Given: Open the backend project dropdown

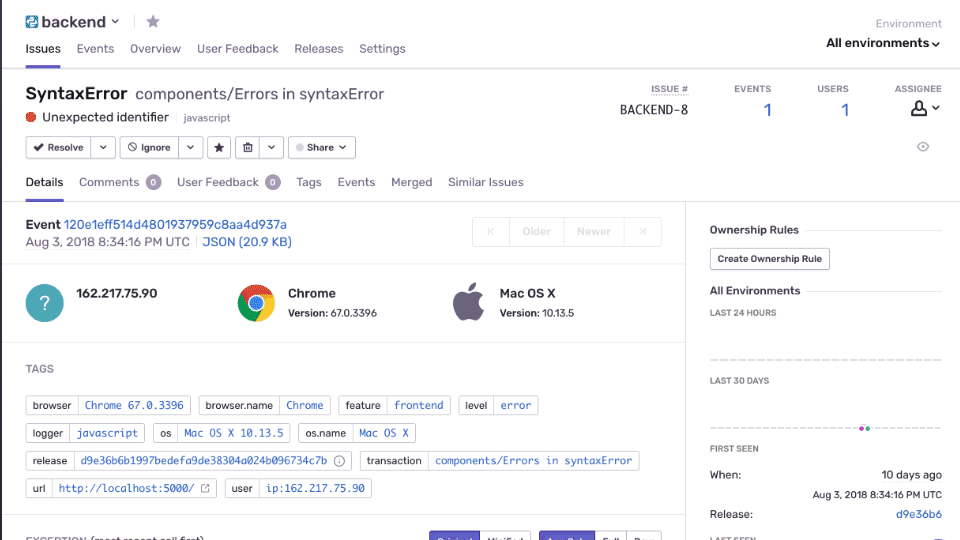Looking at the screenshot, I should pyautogui.click(x=115, y=21).
